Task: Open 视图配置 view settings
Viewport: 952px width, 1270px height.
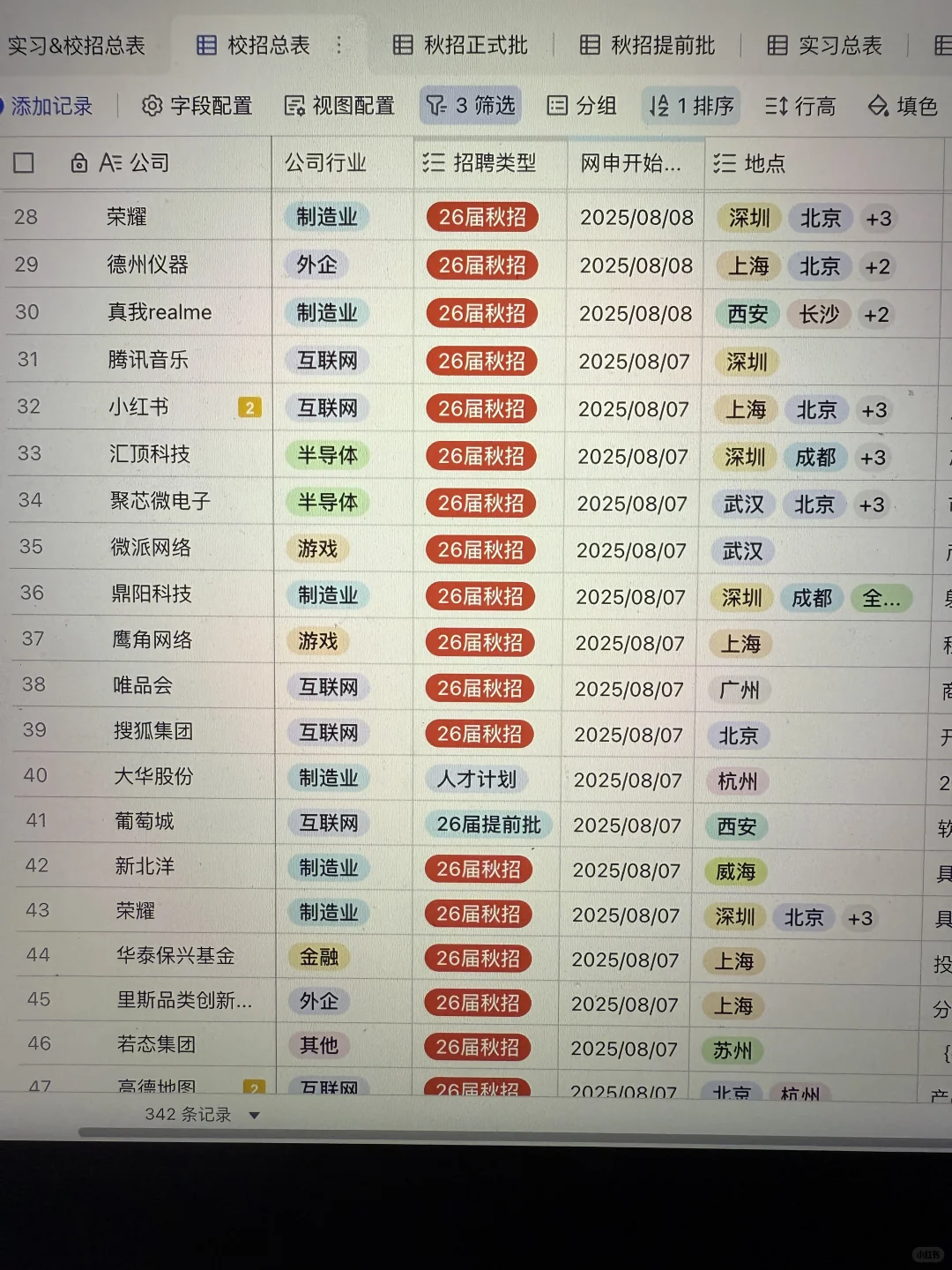Action: pyautogui.click(x=339, y=106)
